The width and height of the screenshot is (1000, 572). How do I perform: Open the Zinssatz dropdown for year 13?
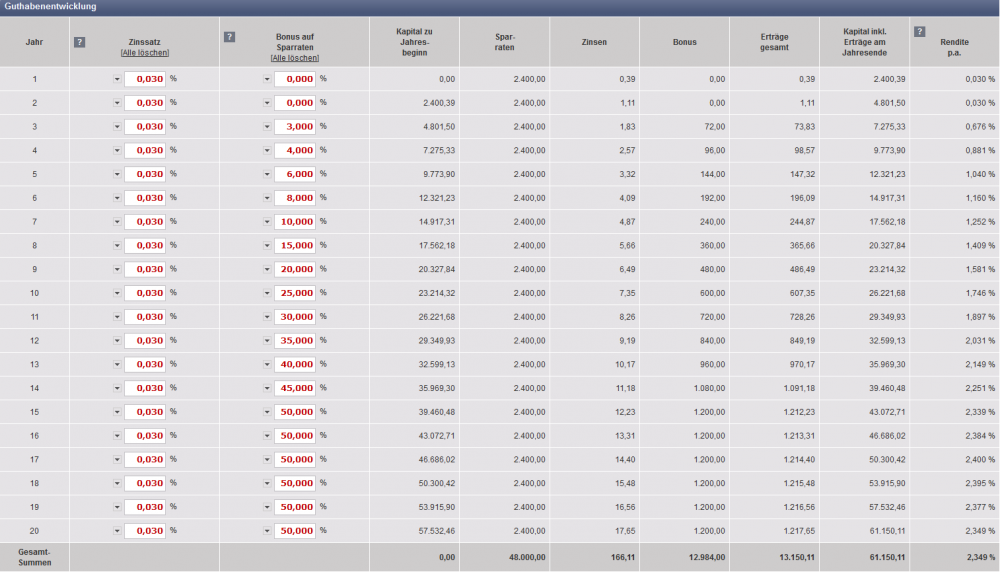[x=117, y=365]
